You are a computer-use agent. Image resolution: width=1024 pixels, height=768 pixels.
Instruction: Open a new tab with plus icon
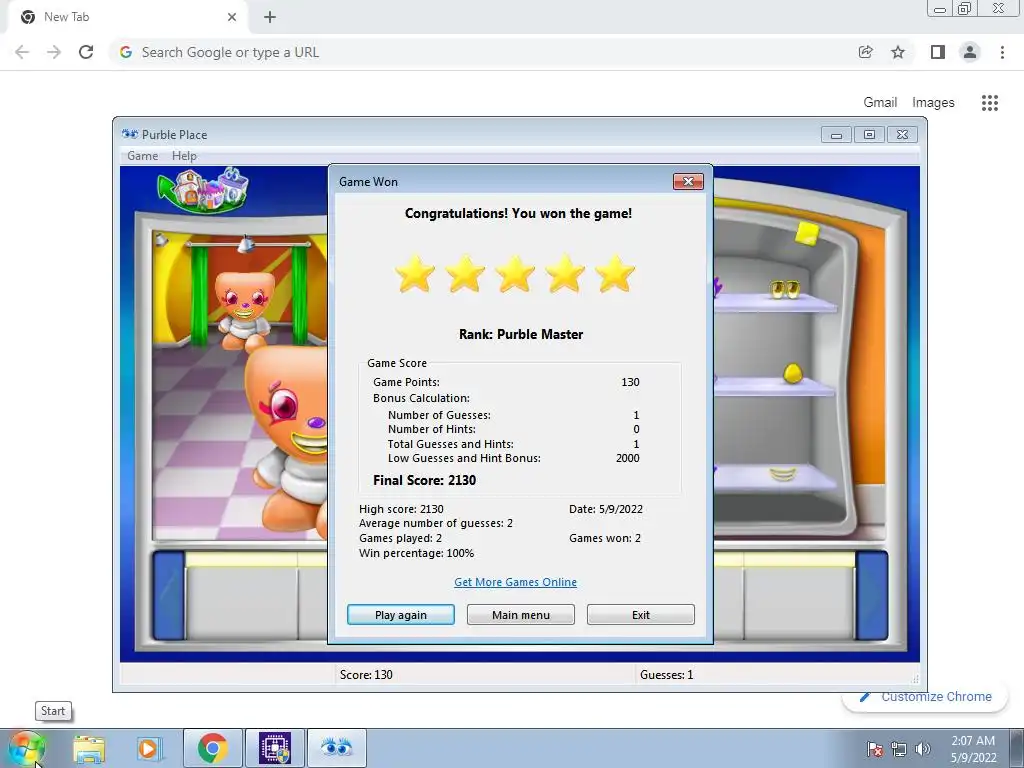coord(270,17)
